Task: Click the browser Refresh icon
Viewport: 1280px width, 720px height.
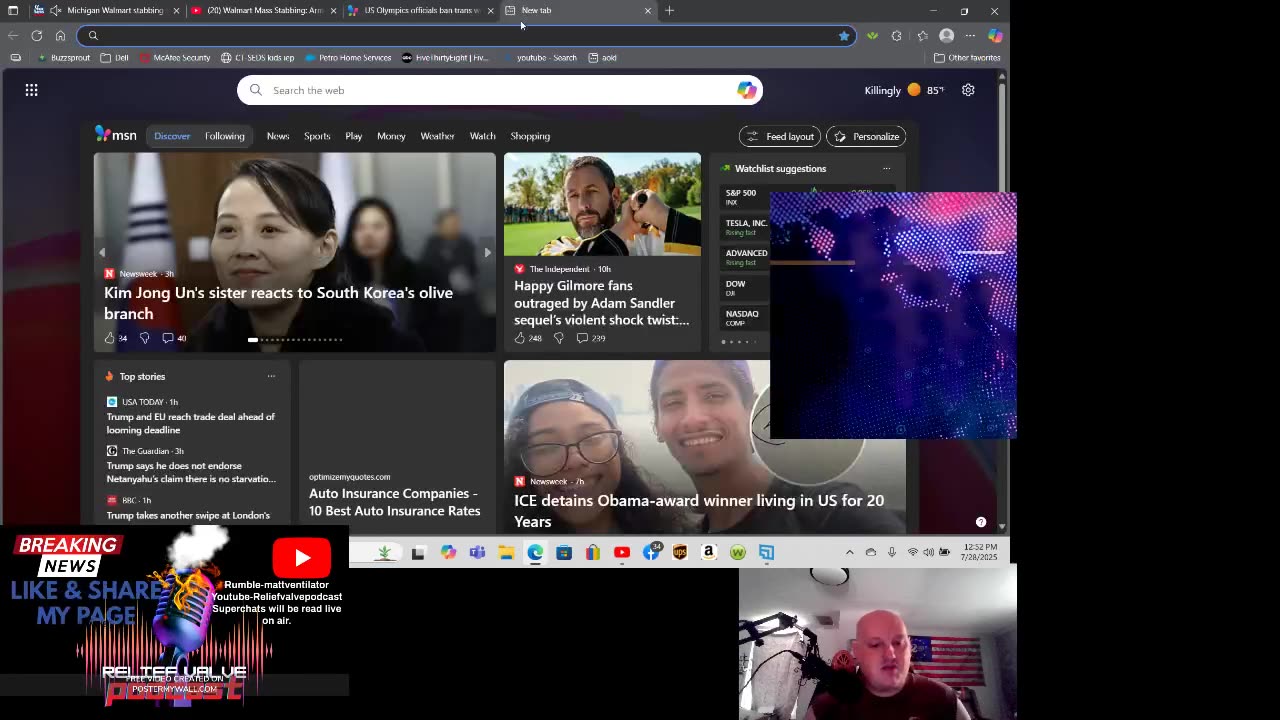Action: pos(36,35)
